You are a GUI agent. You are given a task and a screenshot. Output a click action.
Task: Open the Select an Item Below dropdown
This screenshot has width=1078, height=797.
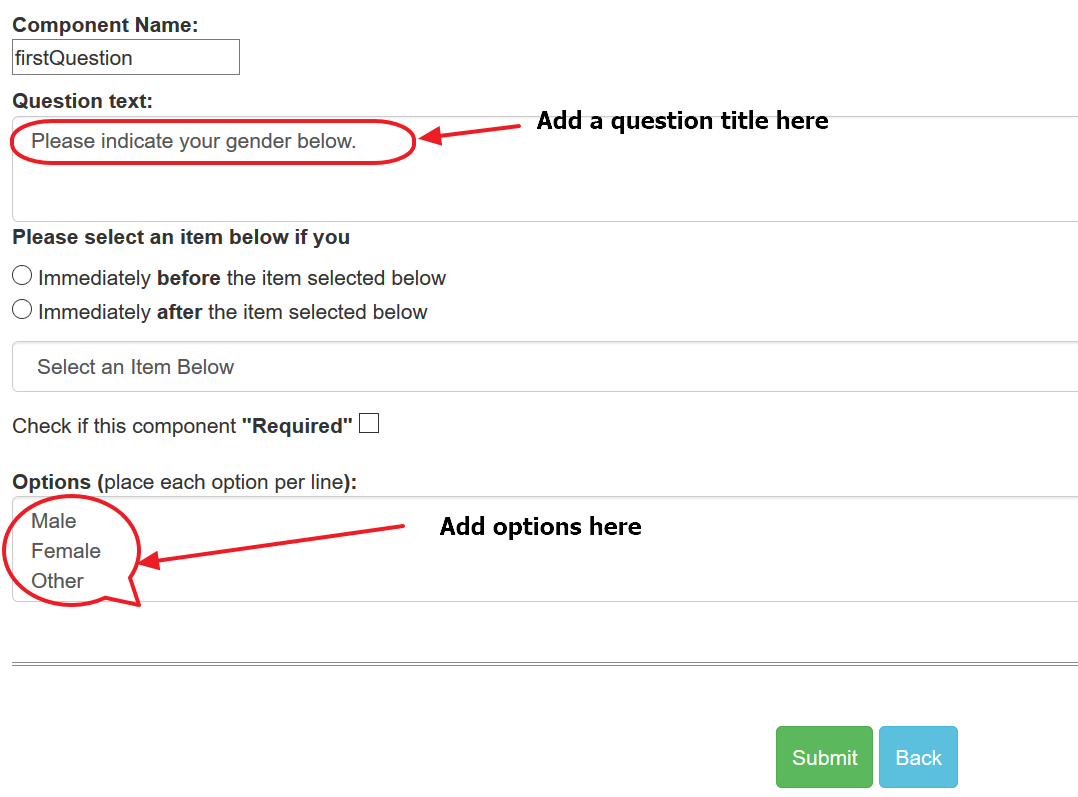click(x=544, y=367)
